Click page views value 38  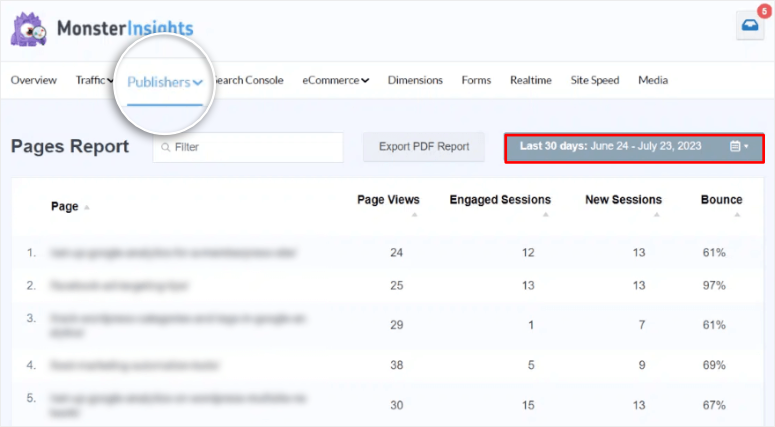396,365
